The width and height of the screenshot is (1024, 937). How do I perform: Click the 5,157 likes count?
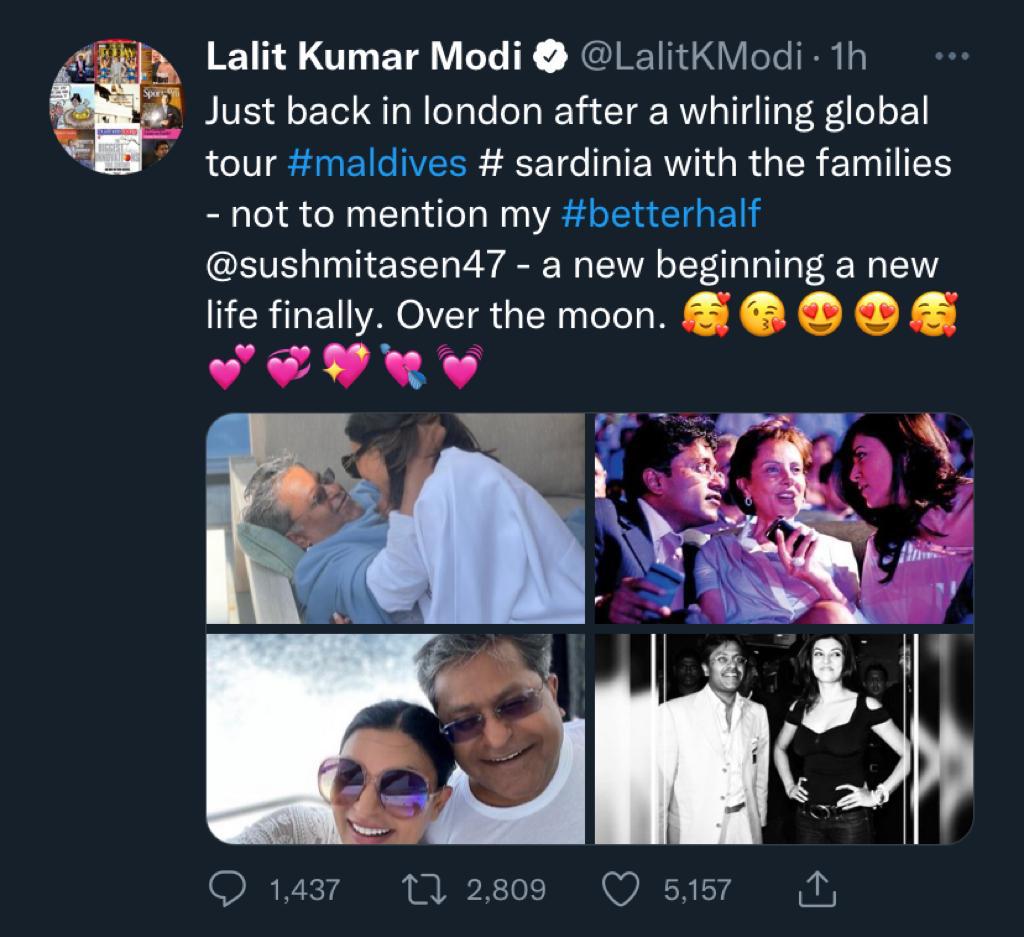tap(697, 889)
